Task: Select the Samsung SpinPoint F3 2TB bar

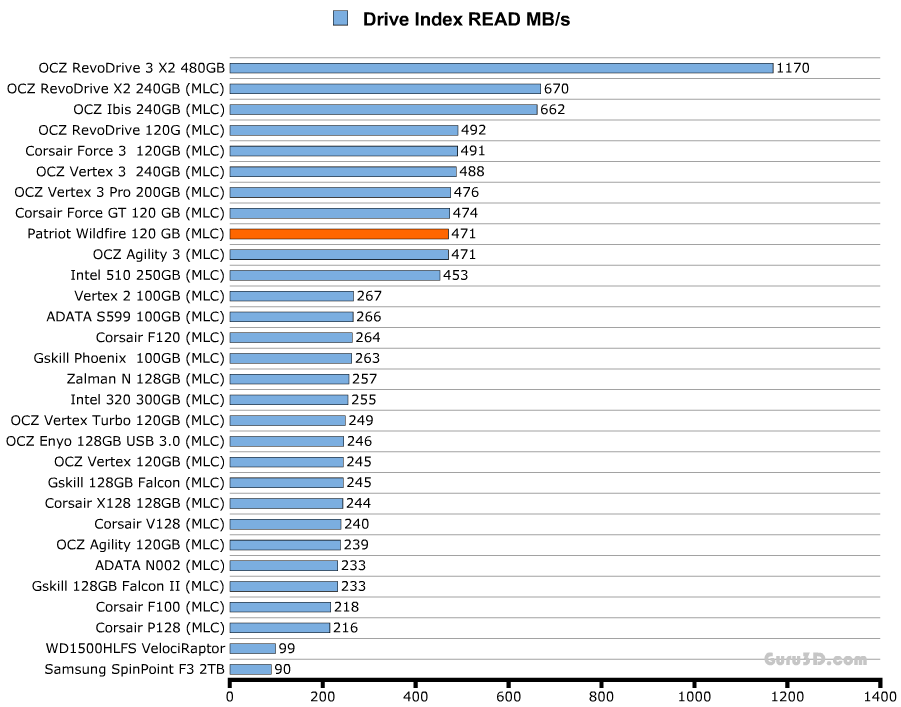Action: (251, 669)
